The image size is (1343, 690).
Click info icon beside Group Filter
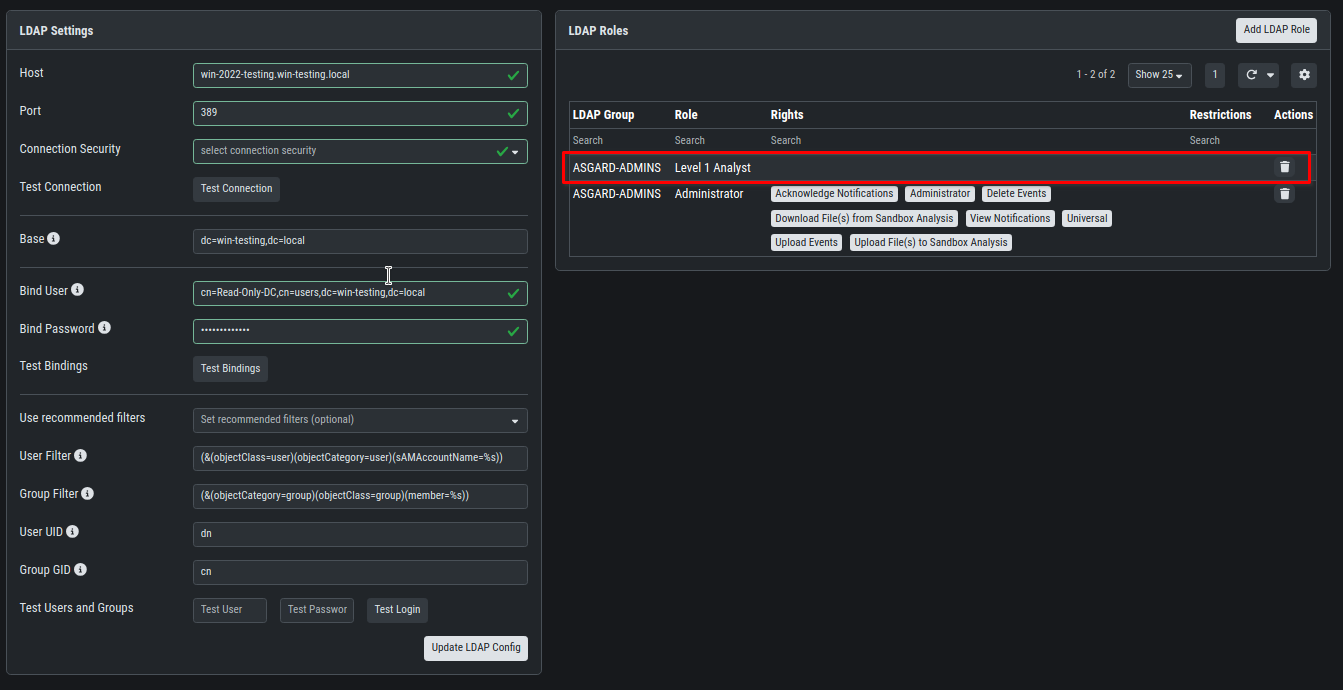tap(88, 494)
